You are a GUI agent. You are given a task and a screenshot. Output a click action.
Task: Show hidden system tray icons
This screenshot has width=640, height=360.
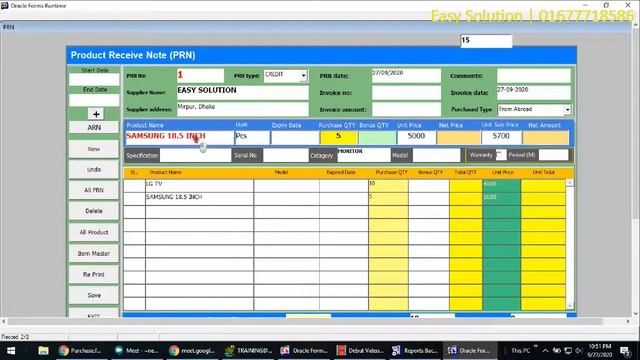click(545, 351)
